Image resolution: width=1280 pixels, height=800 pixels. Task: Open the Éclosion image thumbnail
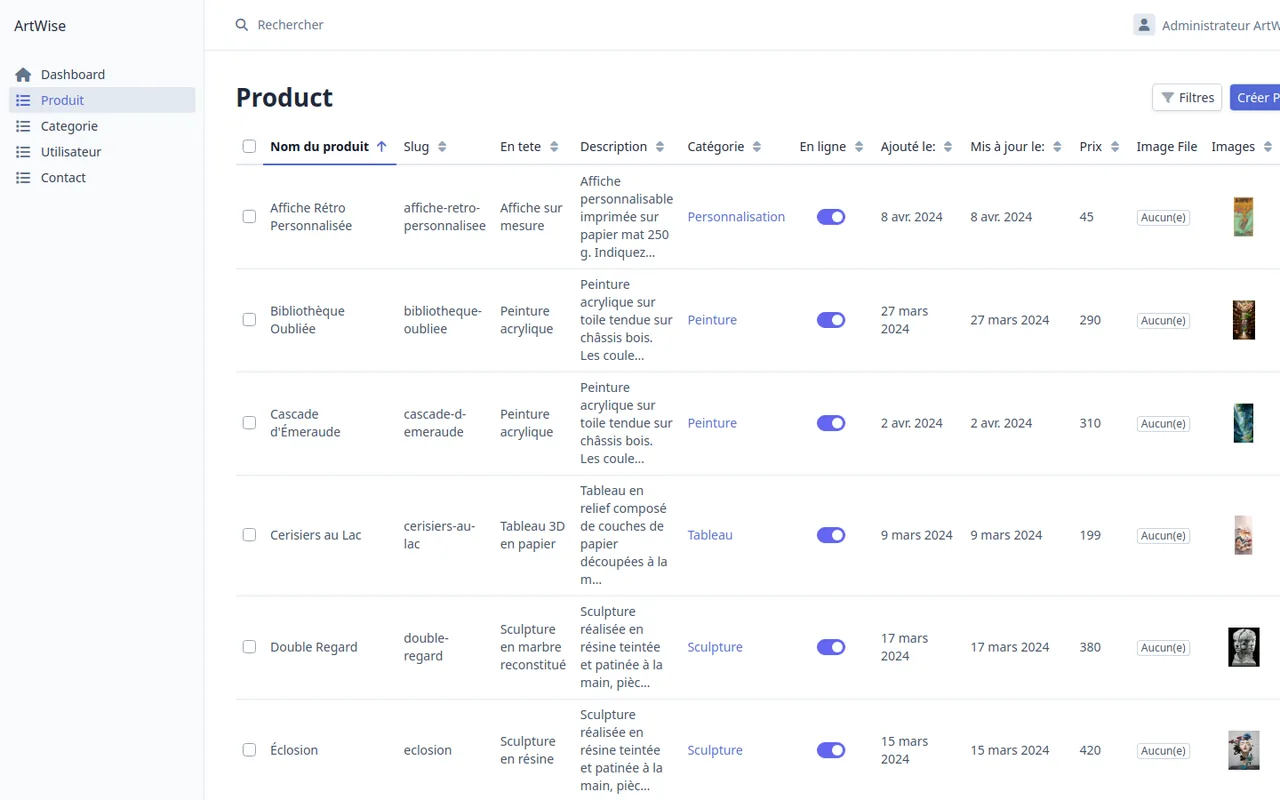[1244, 750]
